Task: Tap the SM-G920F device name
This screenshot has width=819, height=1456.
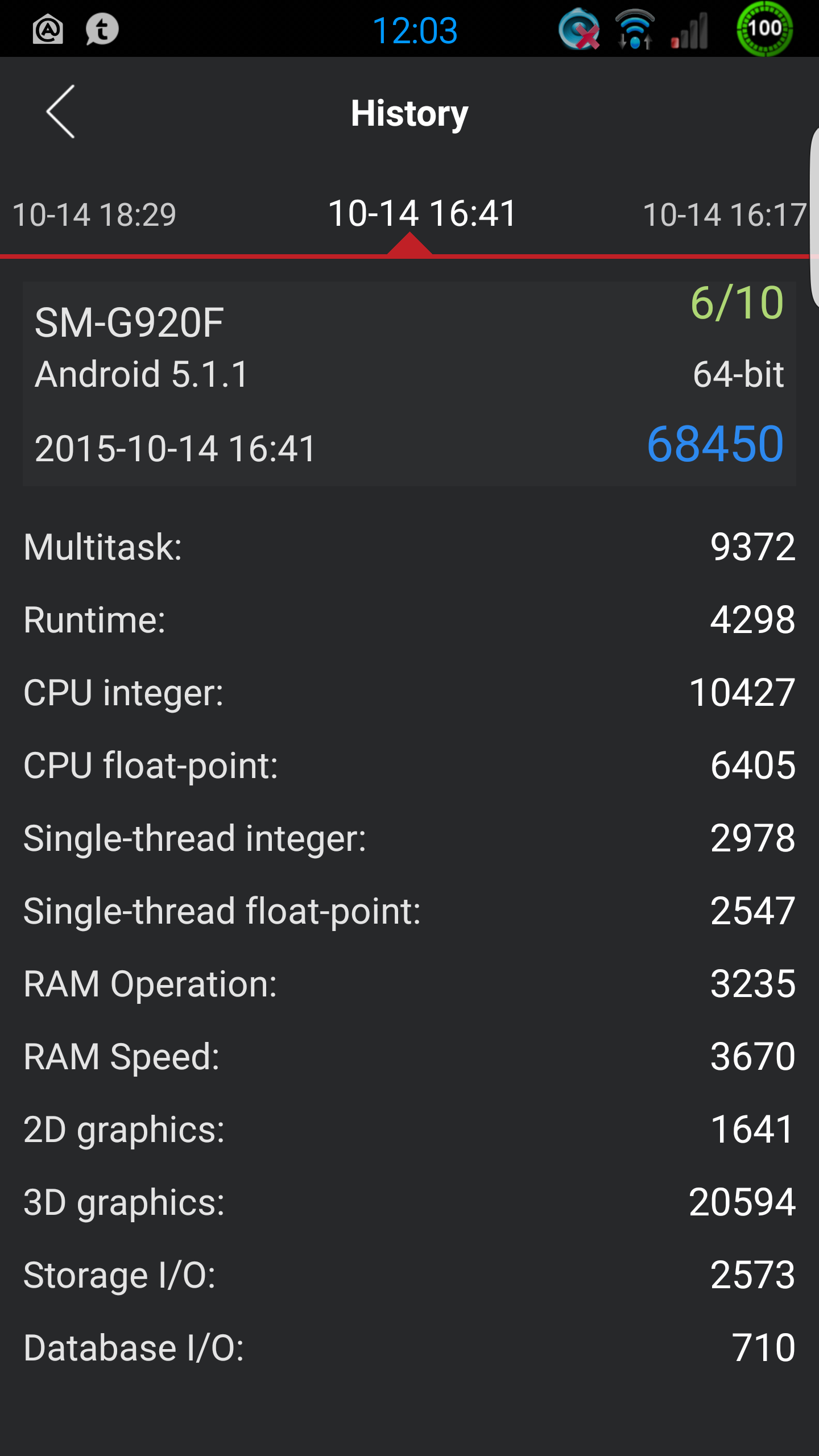Action: coord(129,322)
